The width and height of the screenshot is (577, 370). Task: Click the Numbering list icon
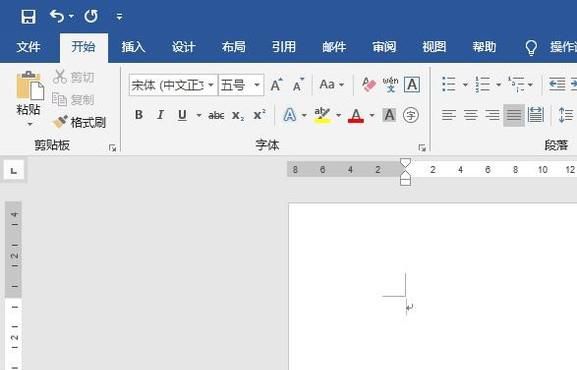pos(482,84)
